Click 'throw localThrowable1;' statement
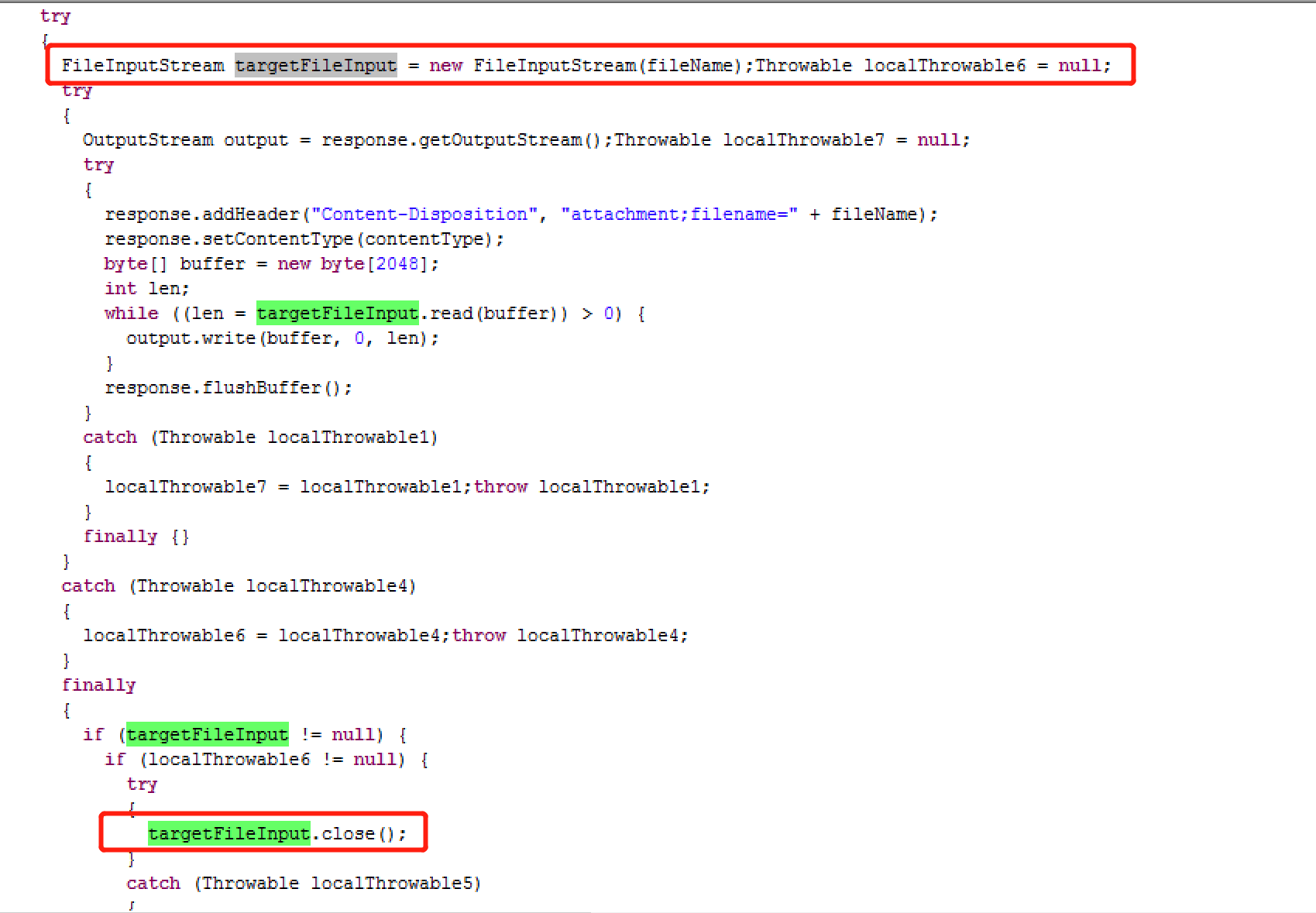 592,487
